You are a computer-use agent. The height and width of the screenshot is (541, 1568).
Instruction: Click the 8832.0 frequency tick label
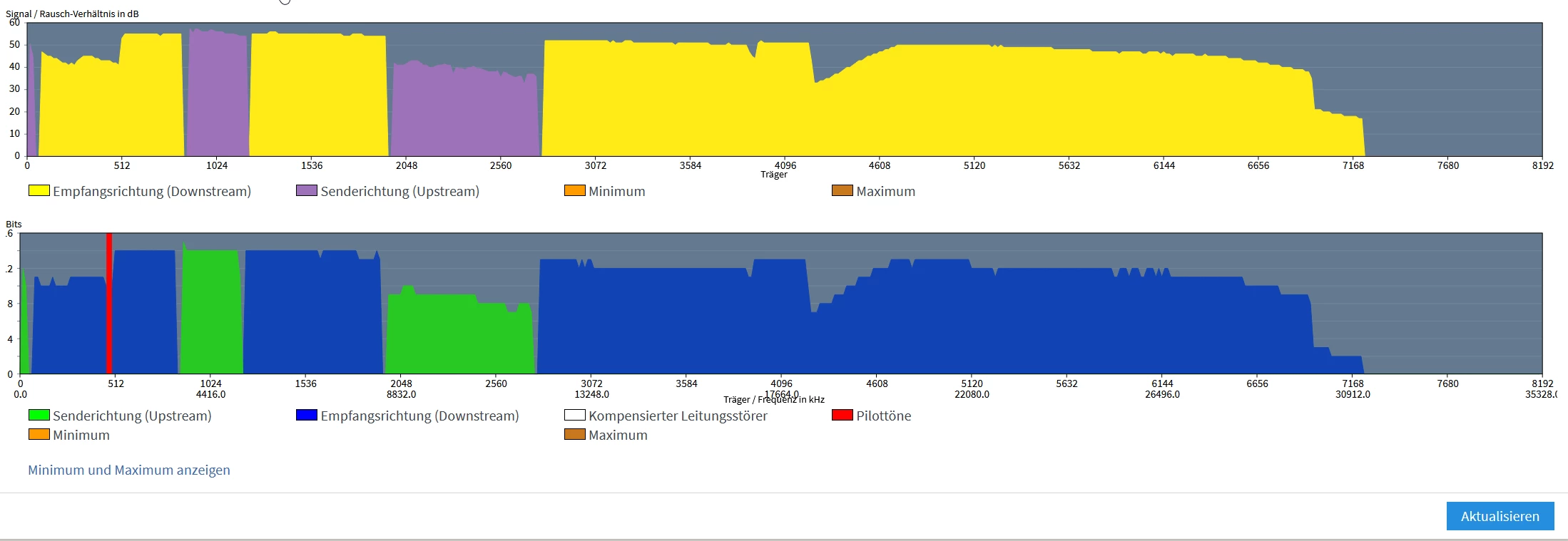402,394
